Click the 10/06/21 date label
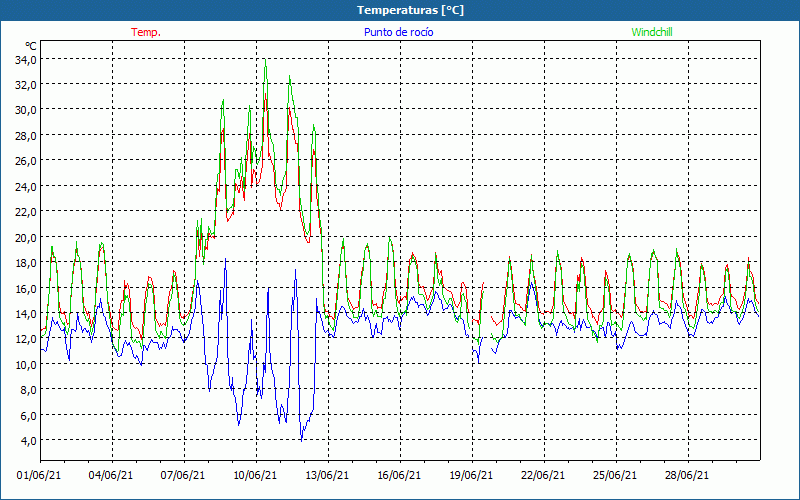The height and width of the screenshot is (500, 800). point(255,476)
